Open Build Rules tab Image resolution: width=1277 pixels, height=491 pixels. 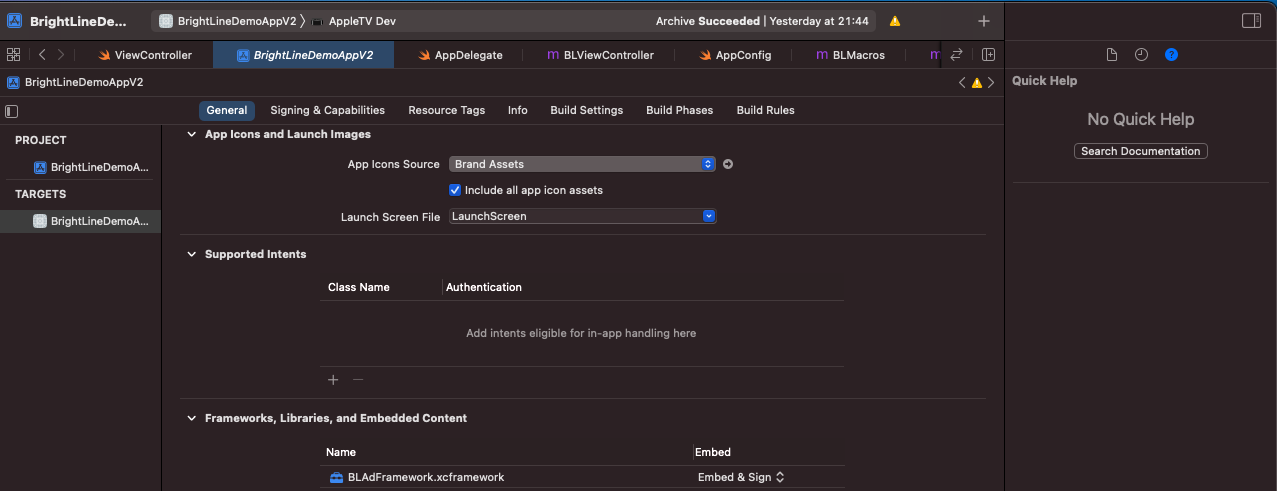pos(766,111)
